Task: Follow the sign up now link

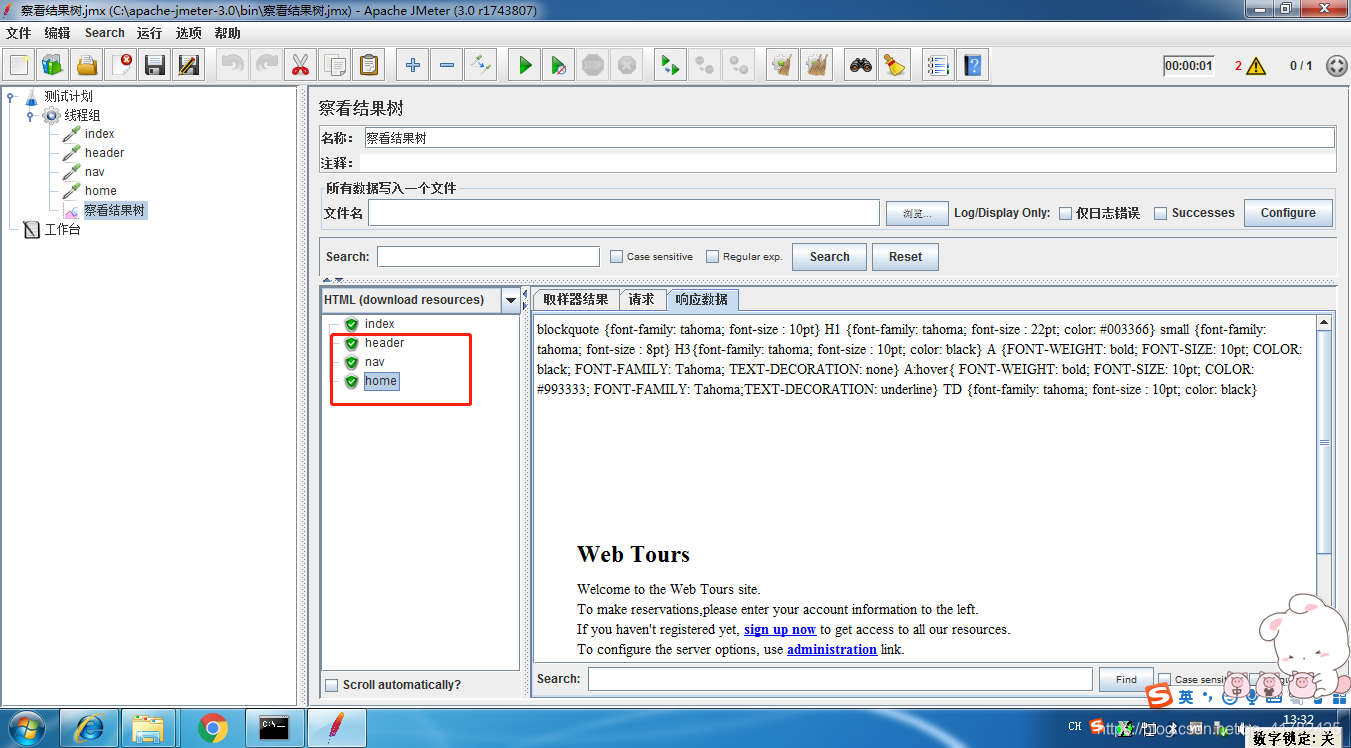Action: click(780, 629)
